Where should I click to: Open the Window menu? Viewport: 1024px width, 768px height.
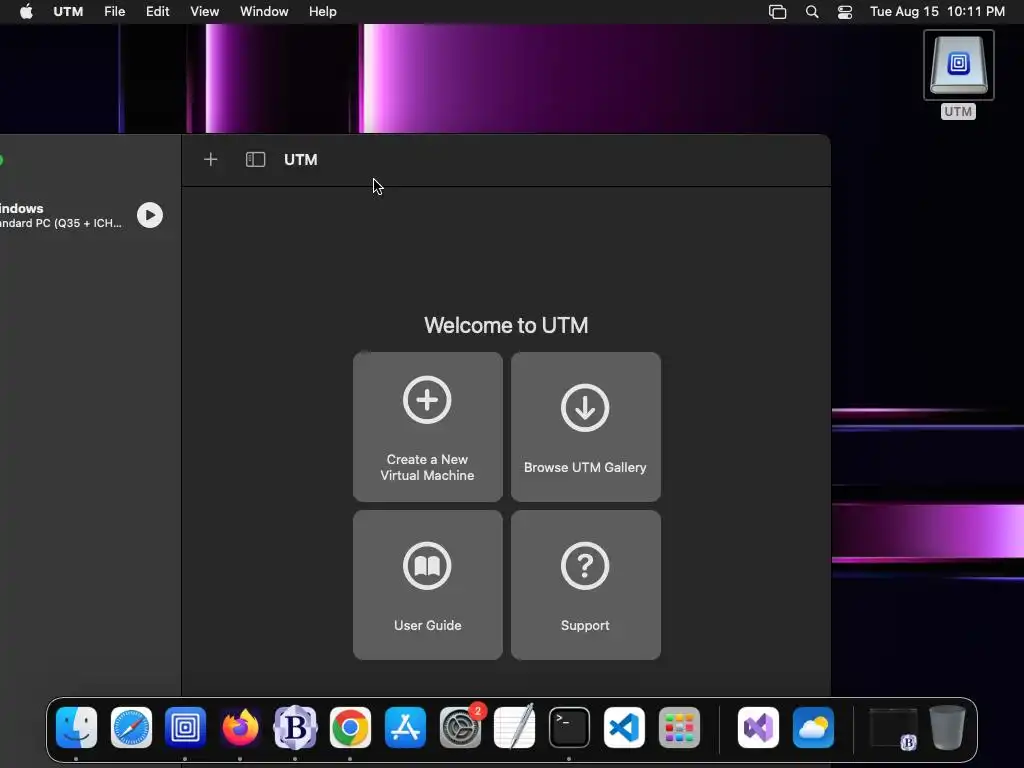pyautogui.click(x=264, y=12)
